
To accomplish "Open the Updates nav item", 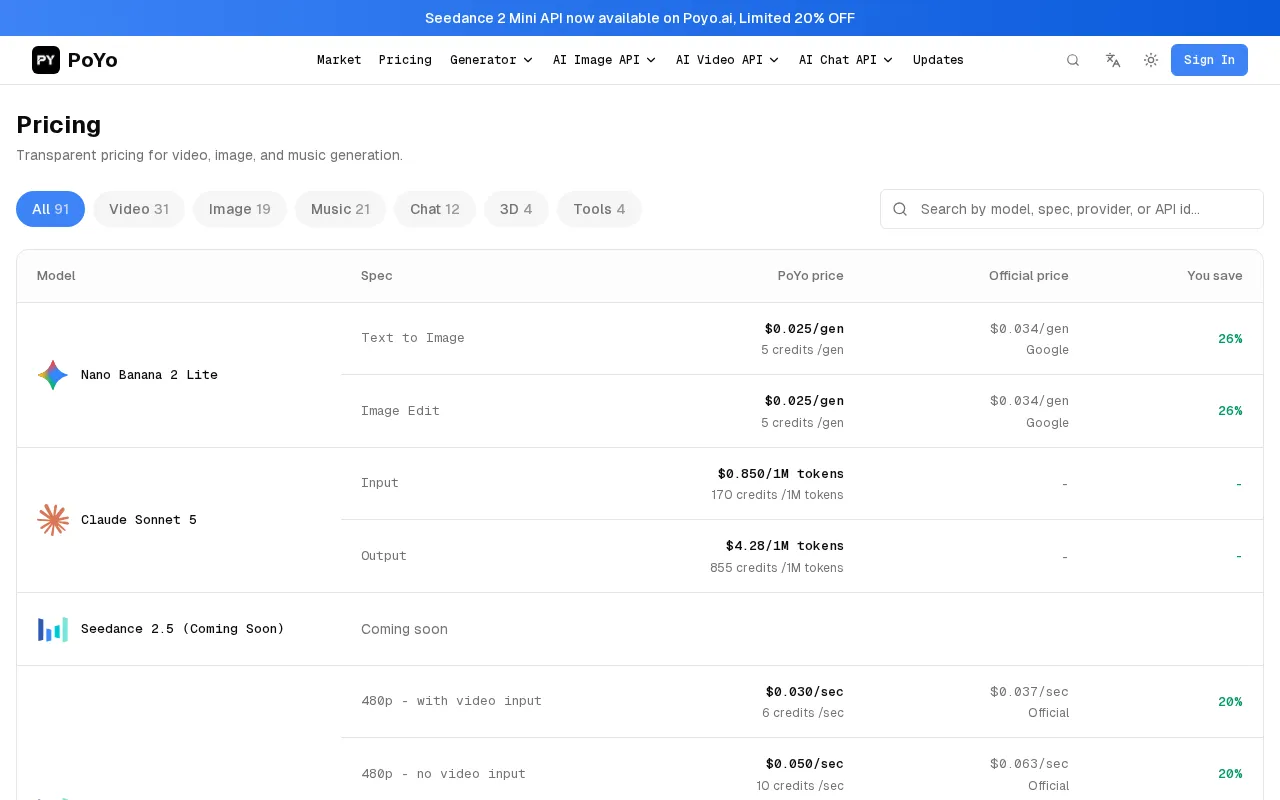I will click(x=938, y=60).
